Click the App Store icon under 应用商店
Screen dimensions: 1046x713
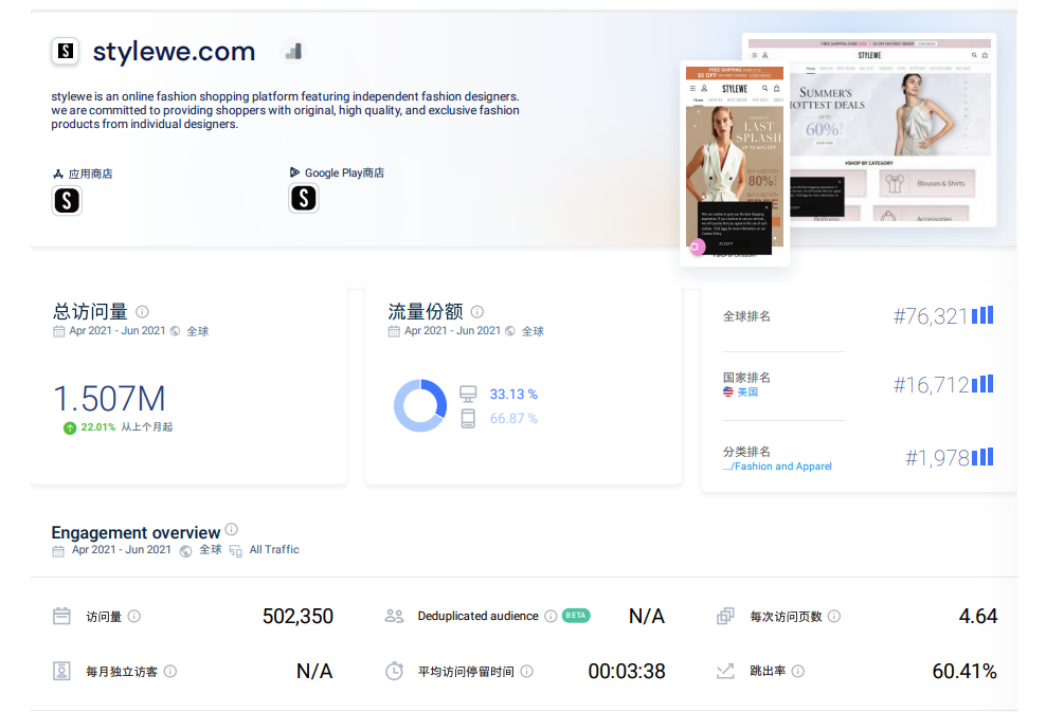pos(67,200)
